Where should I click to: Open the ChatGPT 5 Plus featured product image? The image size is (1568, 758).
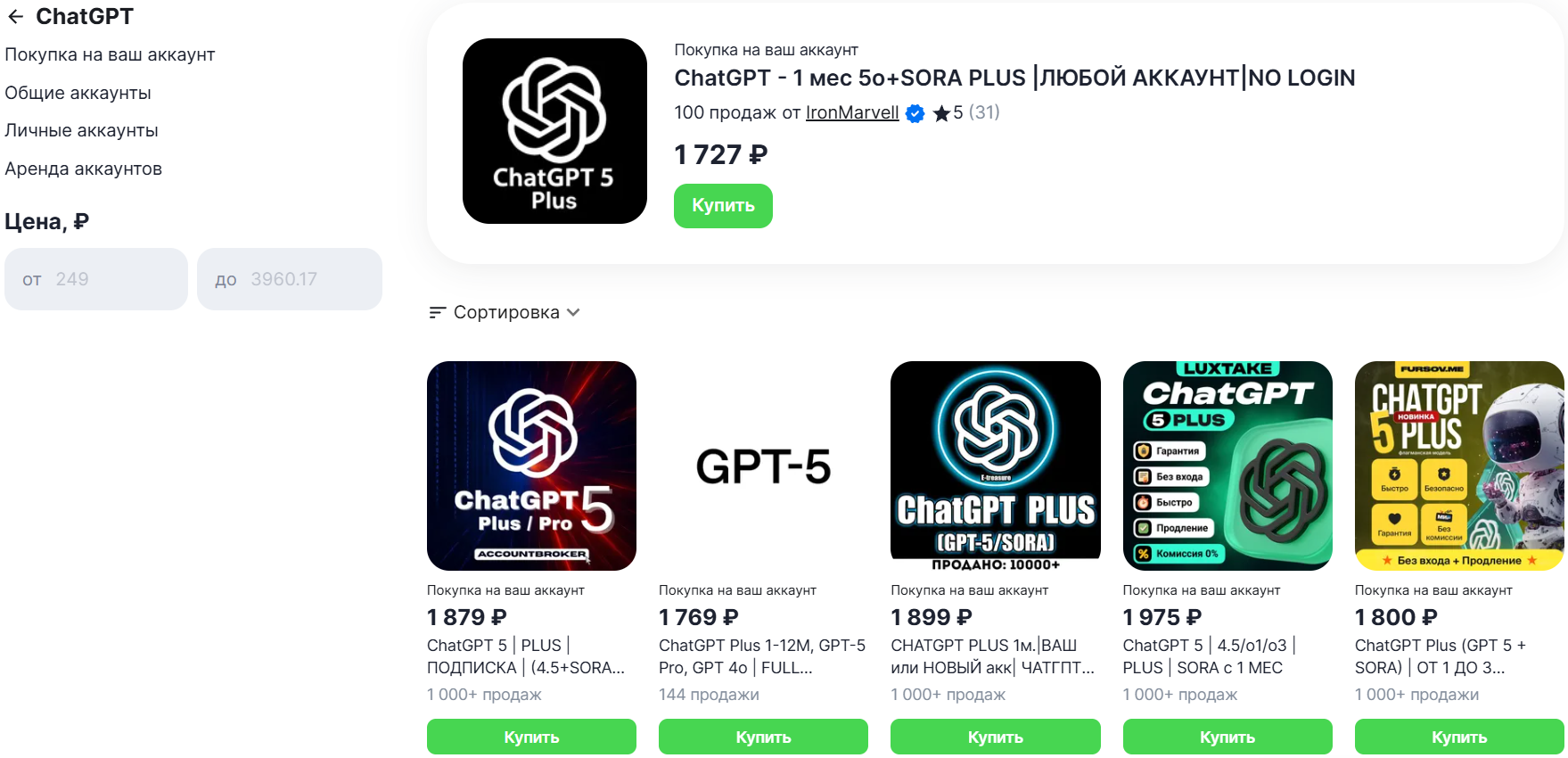click(x=554, y=131)
